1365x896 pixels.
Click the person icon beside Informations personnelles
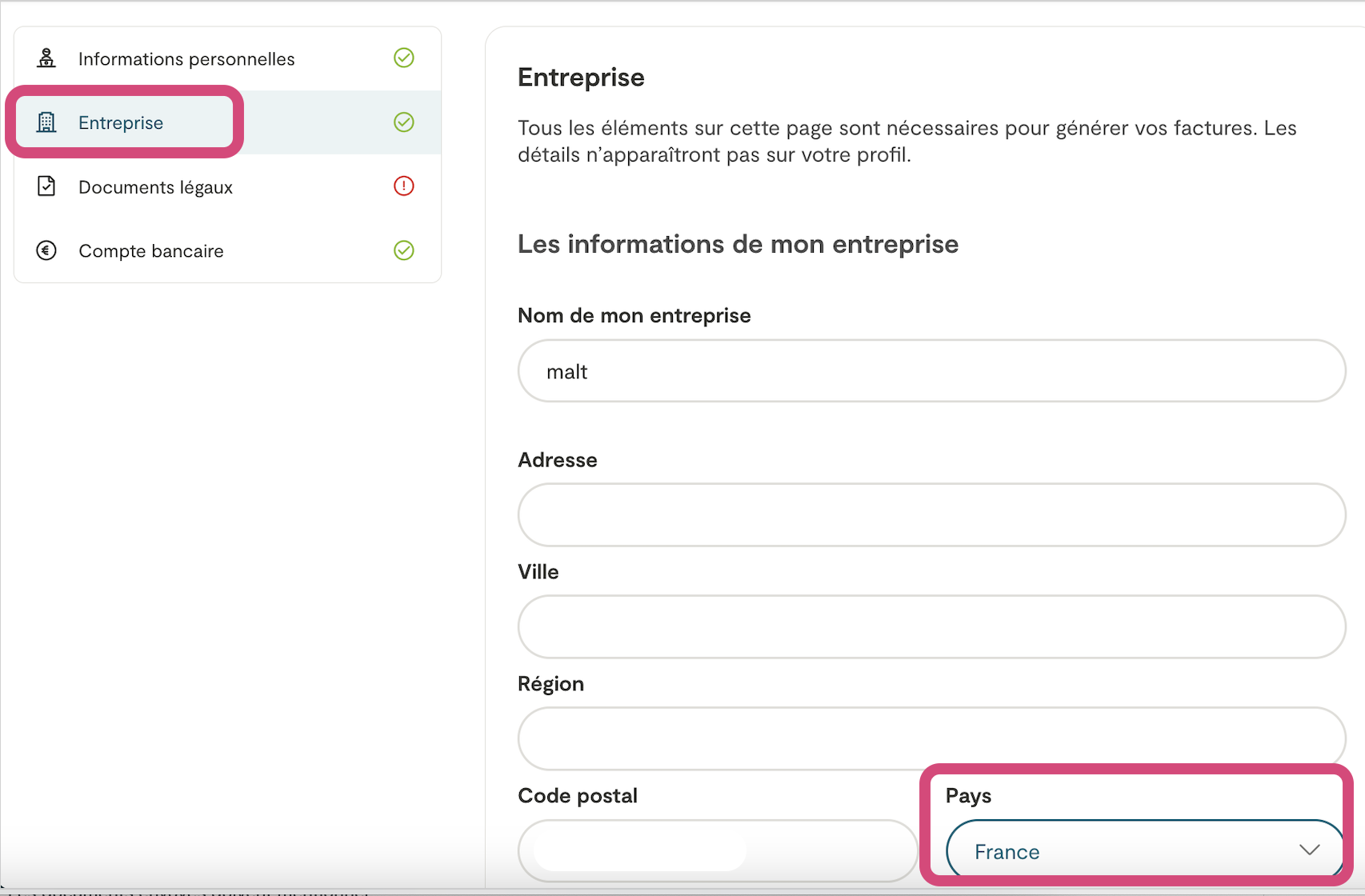point(46,58)
